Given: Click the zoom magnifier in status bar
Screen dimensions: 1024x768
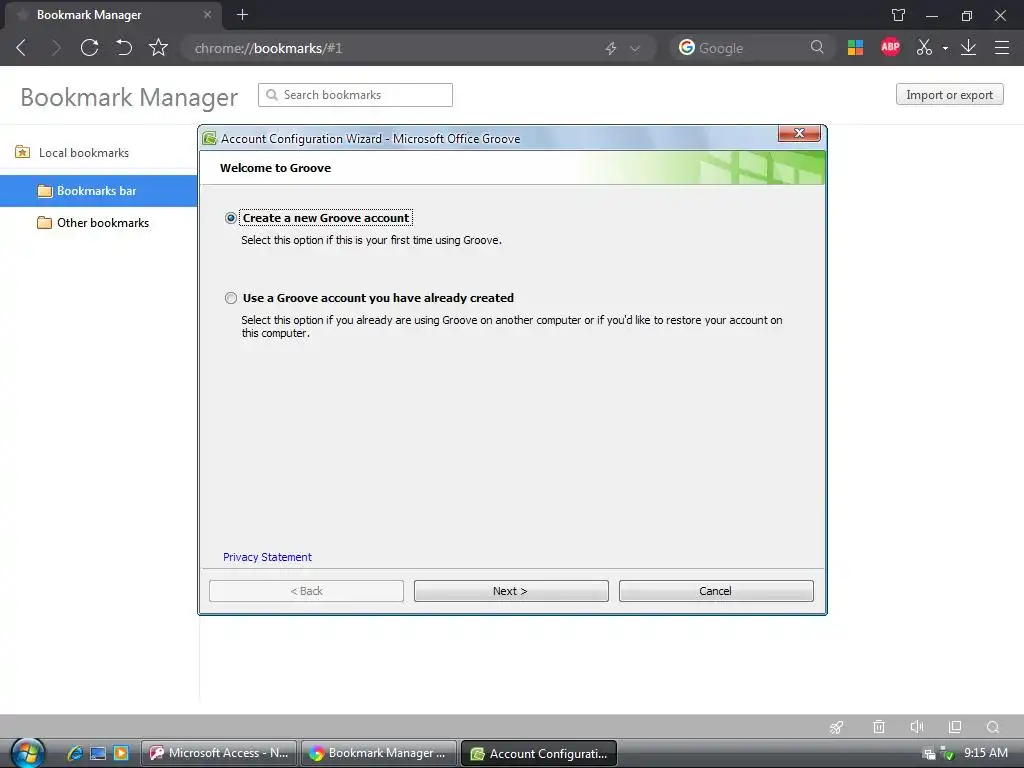Looking at the screenshot, I should pos(993,727).
